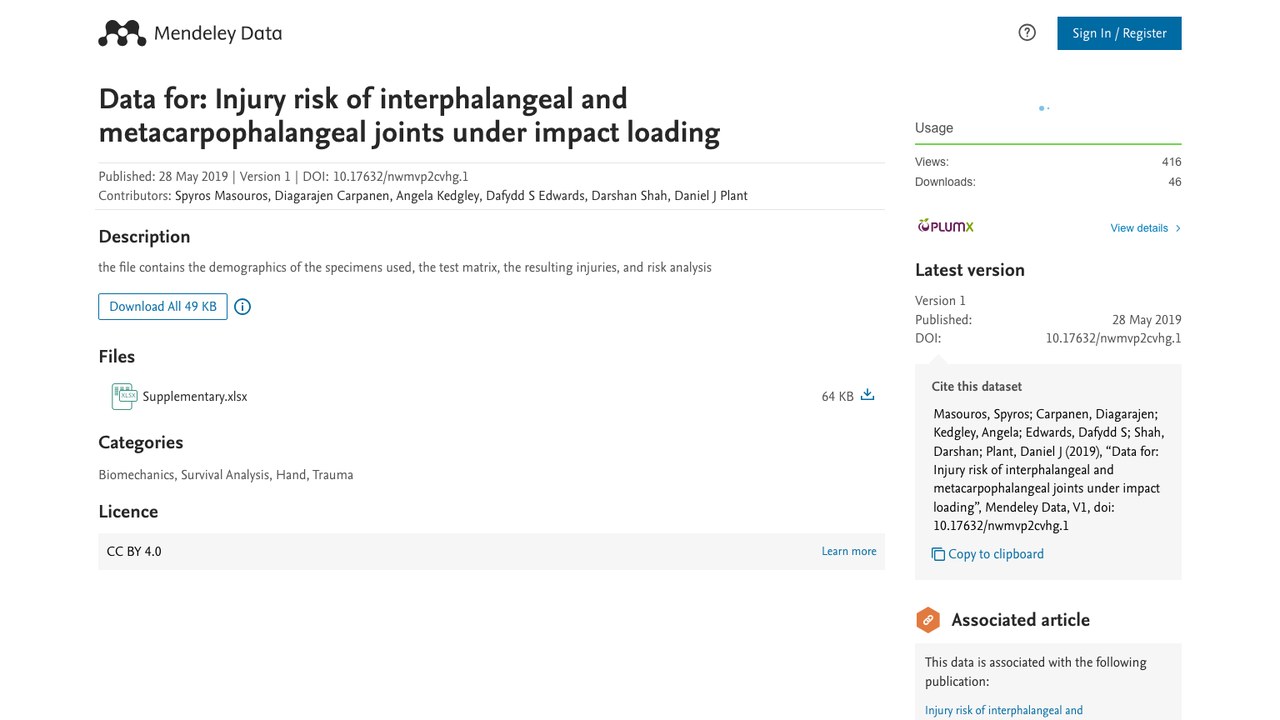Download All 49 KB files
Viewport: 1280px width, 720px height.
point(163,306)
